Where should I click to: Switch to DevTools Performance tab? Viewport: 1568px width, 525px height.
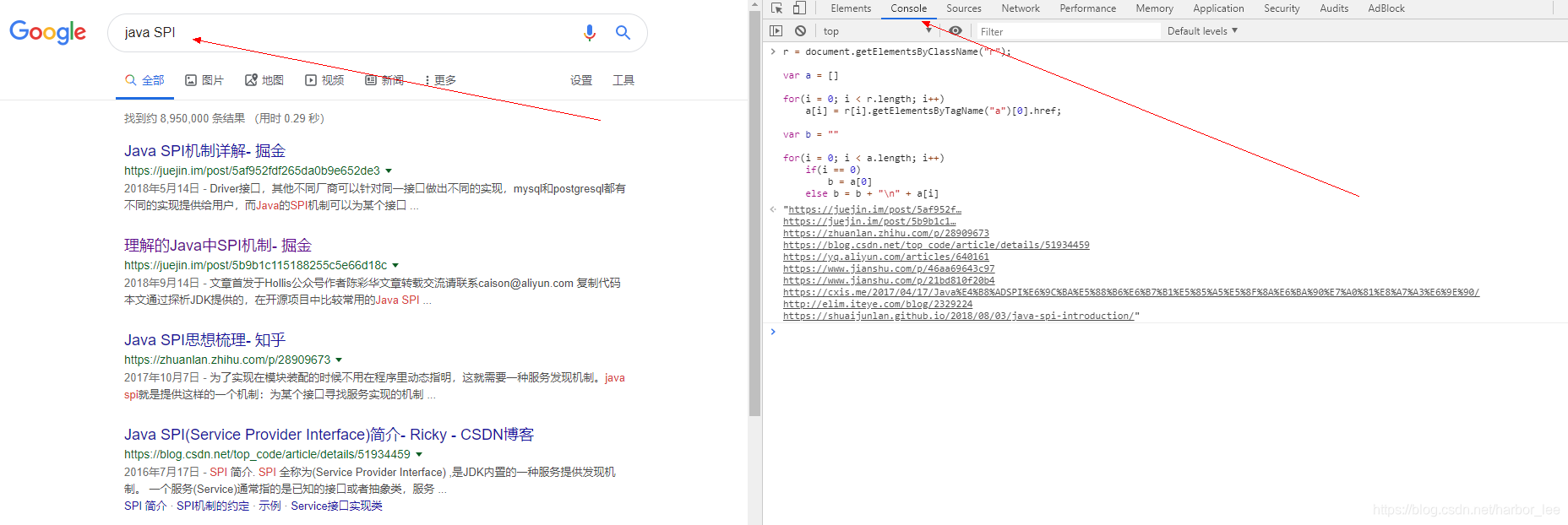(1088, 8)
